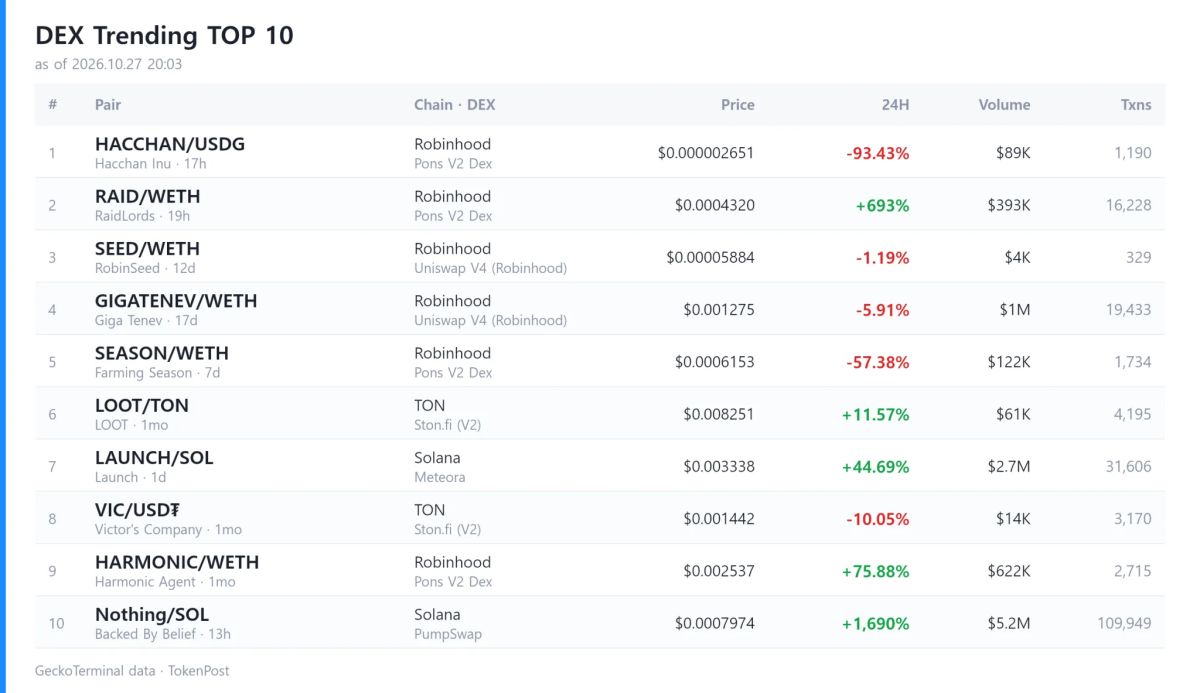The width and height of the screenshot is (1200, 693).
Task: Click Pons V2 Dex in the HARMONIC row
Action: pos(454,581)
